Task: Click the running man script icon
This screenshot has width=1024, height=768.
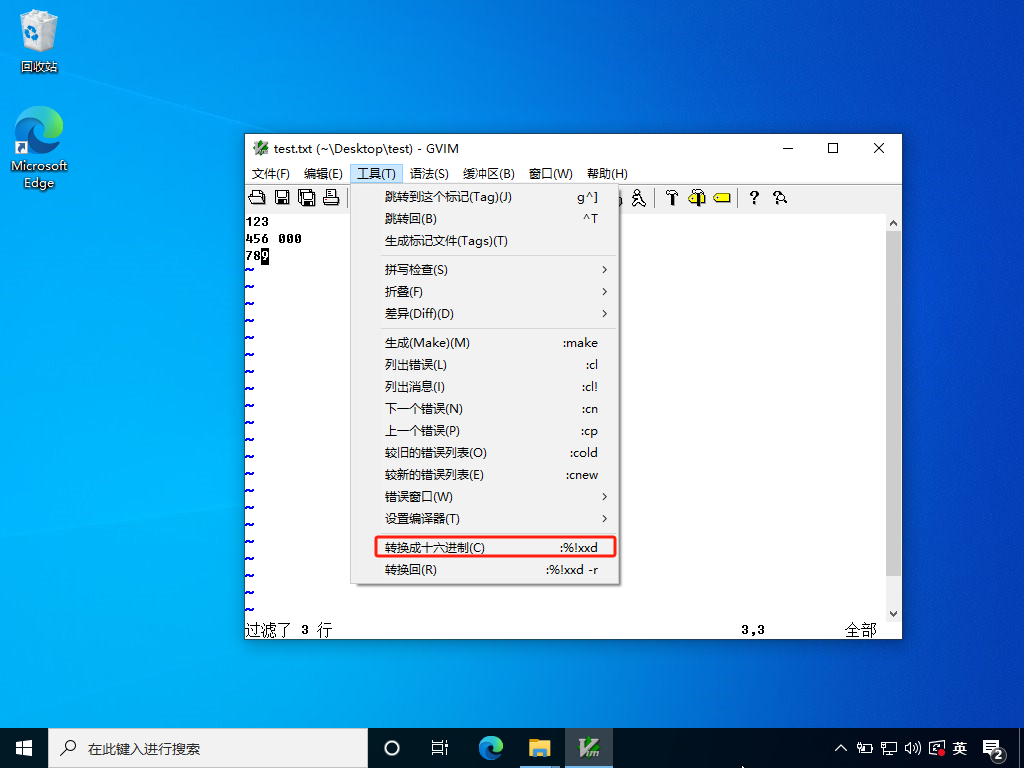Action: pyautogui.click(x=639, y=197)
